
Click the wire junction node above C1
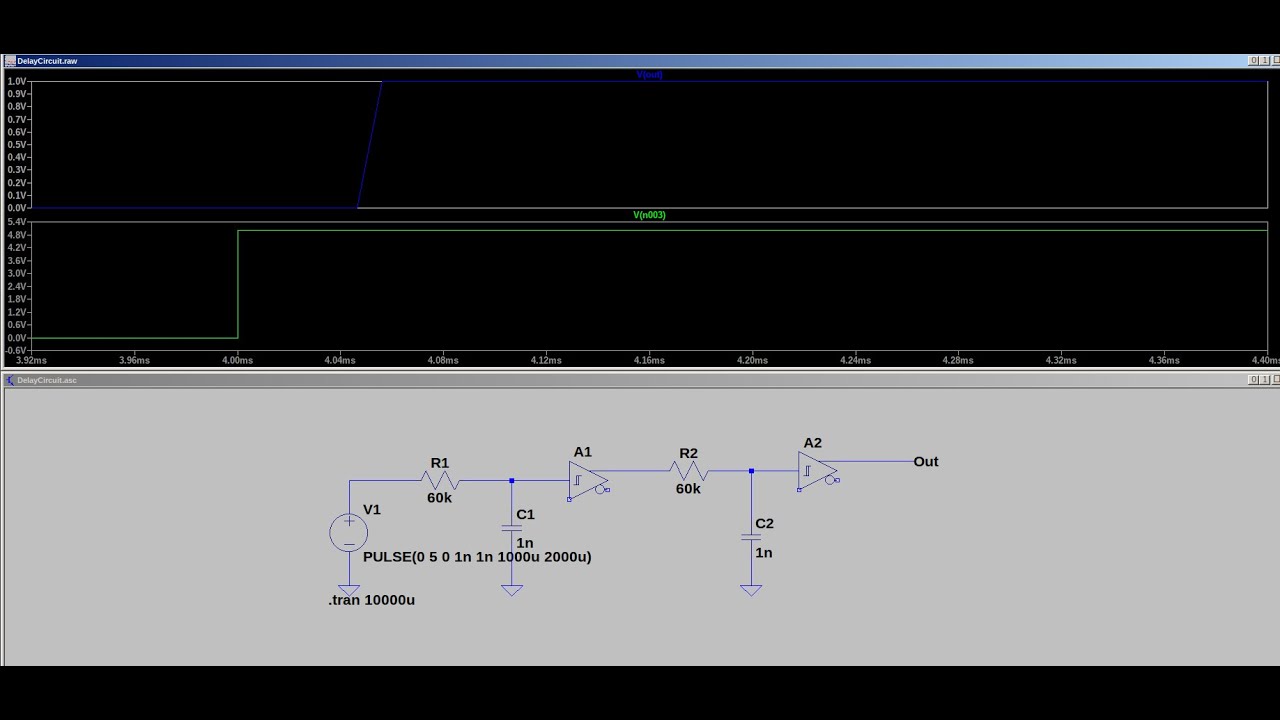click(x=512, y=480)
